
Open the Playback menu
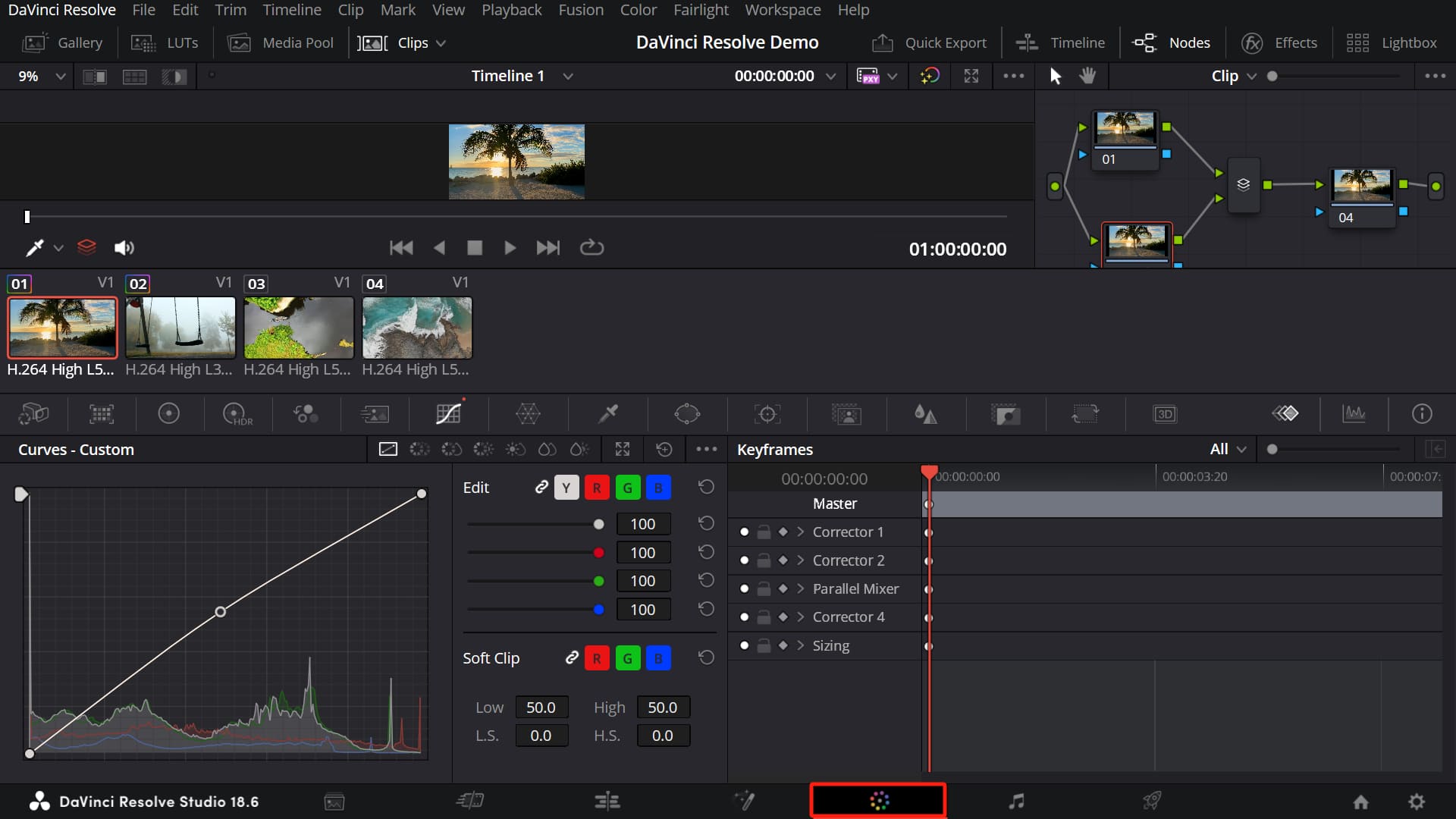coord(511,10)
